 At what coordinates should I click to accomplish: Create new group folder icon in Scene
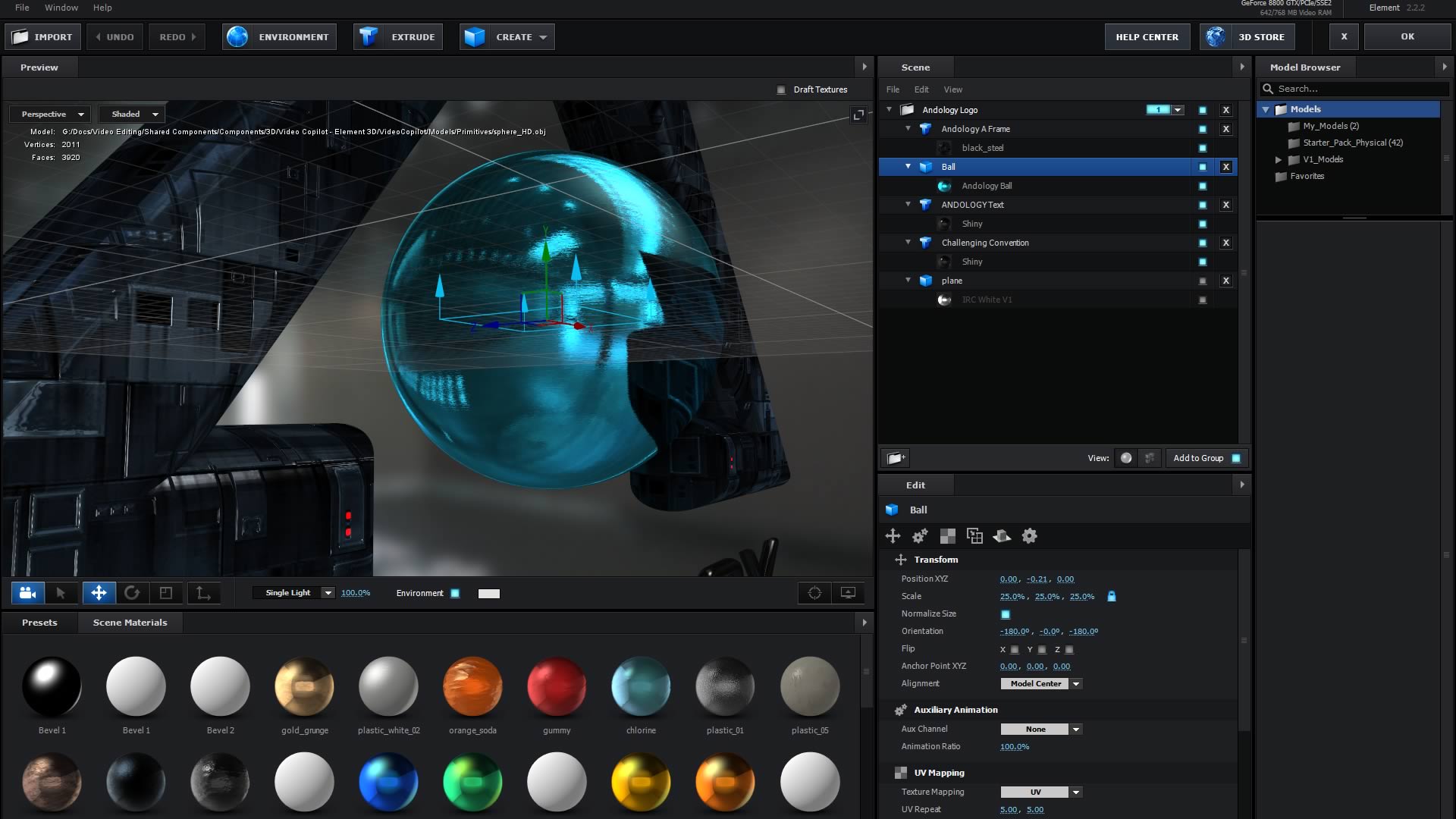pos(896,458)
